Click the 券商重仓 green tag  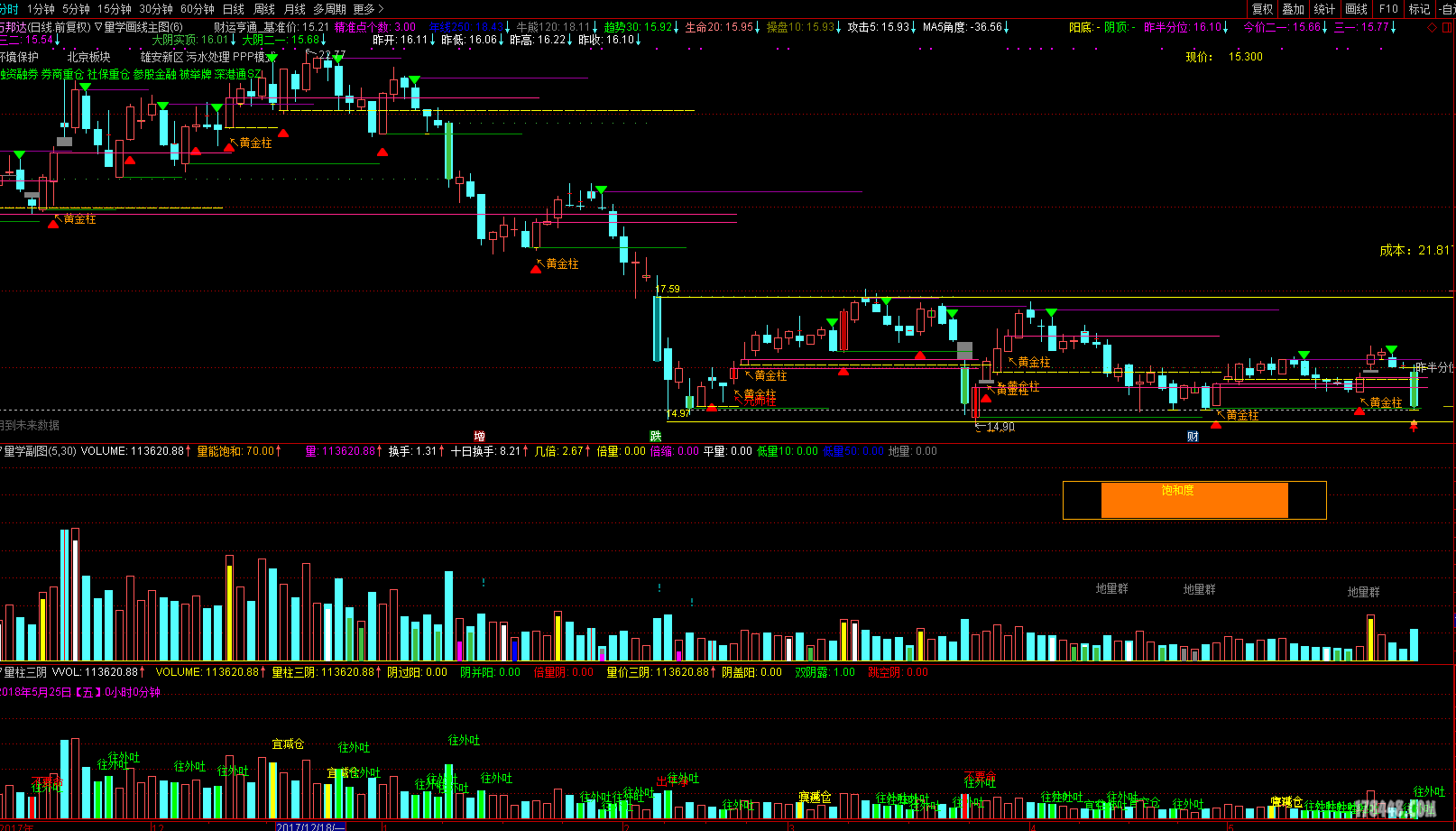click(62, 74)
